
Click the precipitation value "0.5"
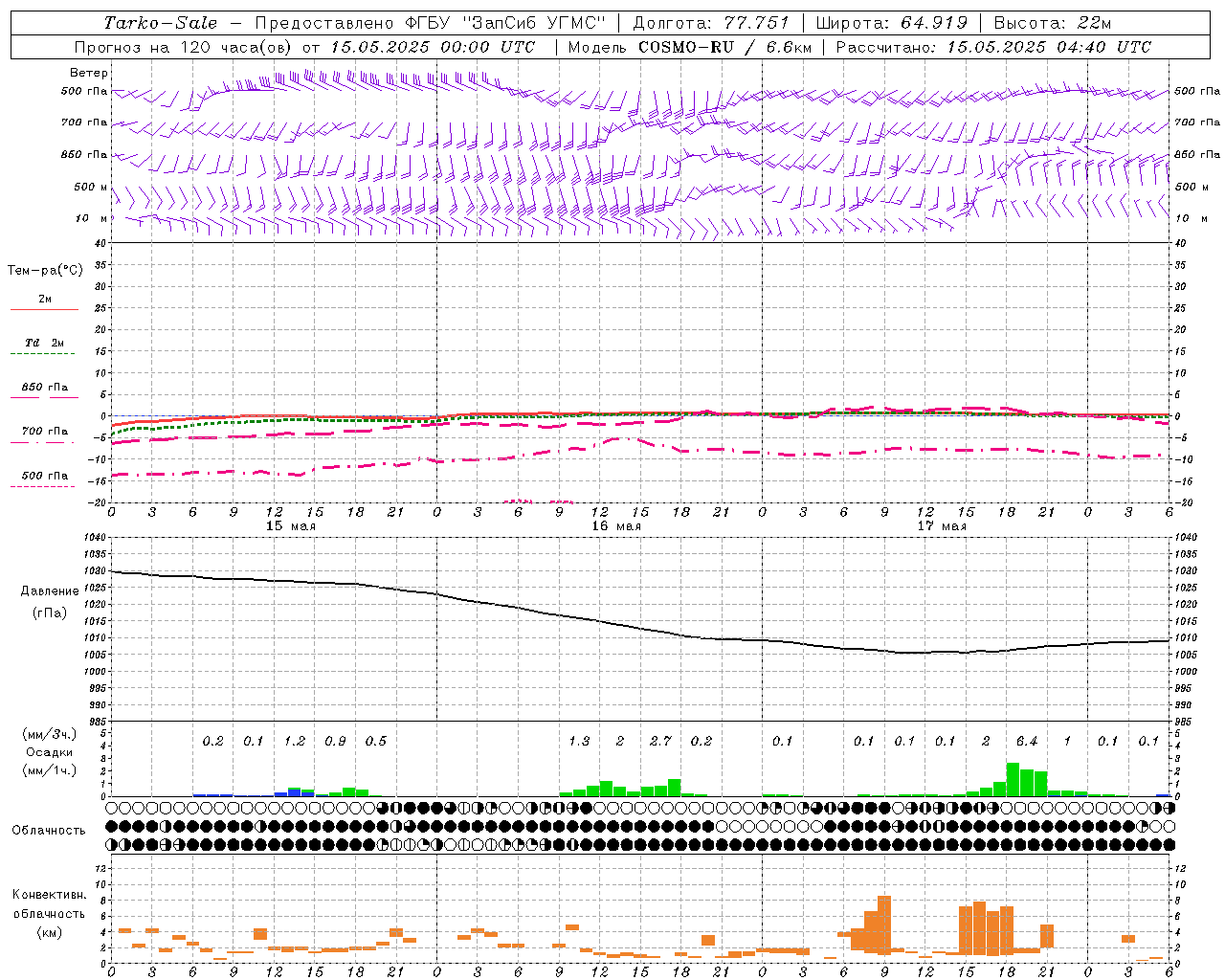click(x=376, y=741)
